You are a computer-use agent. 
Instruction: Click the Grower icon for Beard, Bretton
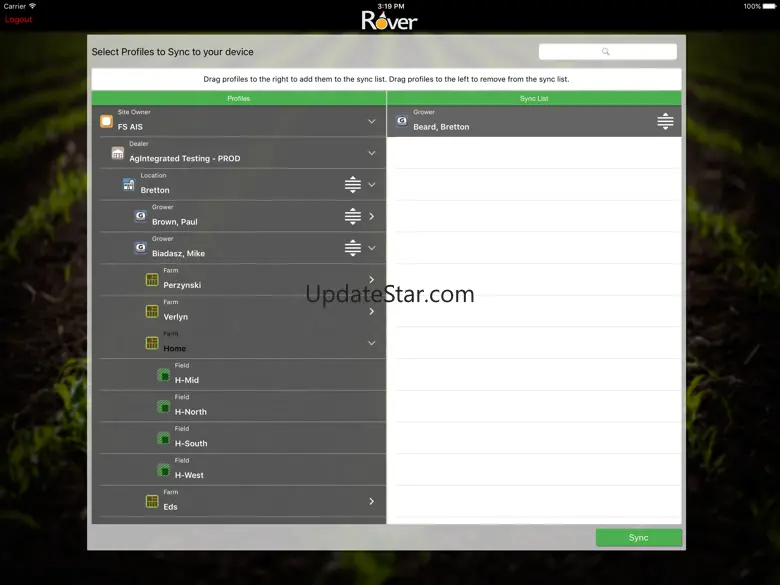[x=402, y=121]
